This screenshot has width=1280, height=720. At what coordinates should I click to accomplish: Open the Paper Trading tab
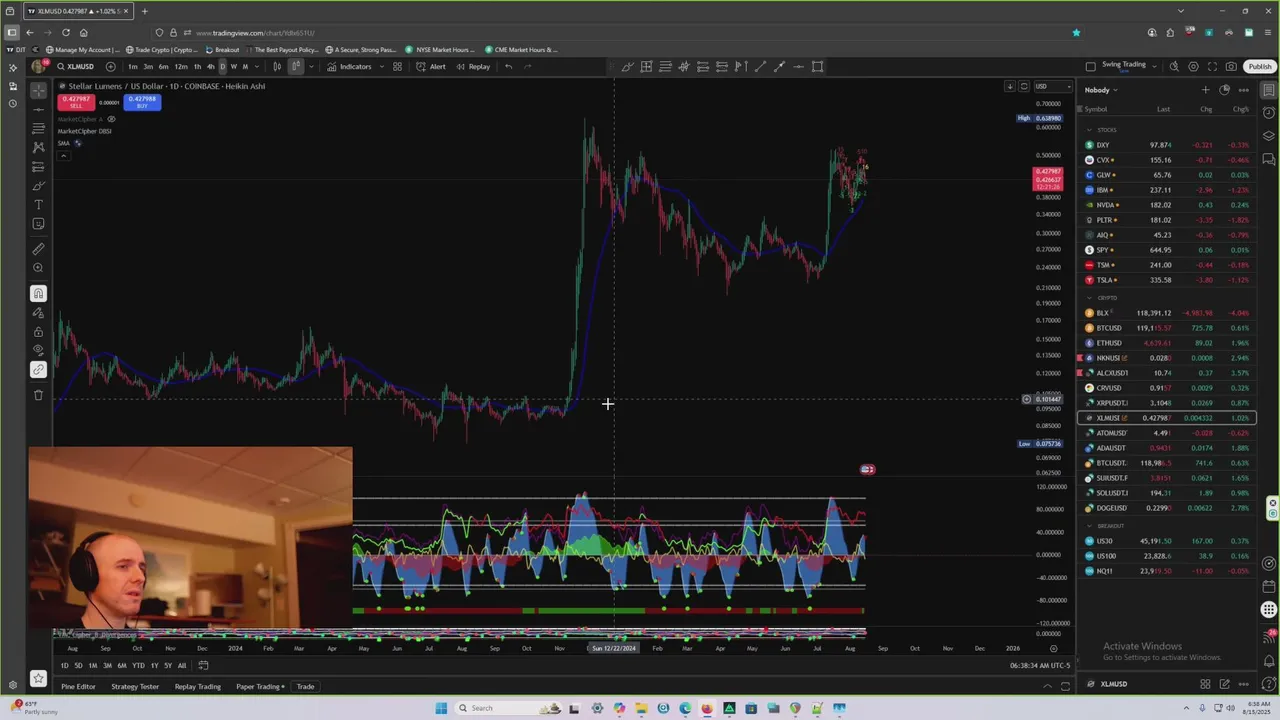(260, 687)
